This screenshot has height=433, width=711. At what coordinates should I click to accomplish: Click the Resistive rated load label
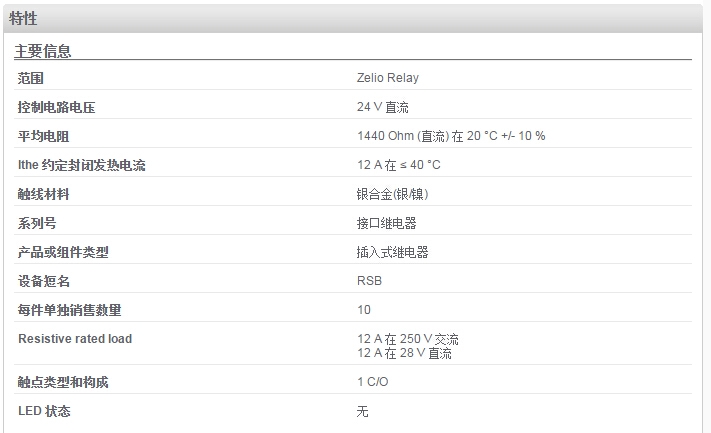[75, 339]
